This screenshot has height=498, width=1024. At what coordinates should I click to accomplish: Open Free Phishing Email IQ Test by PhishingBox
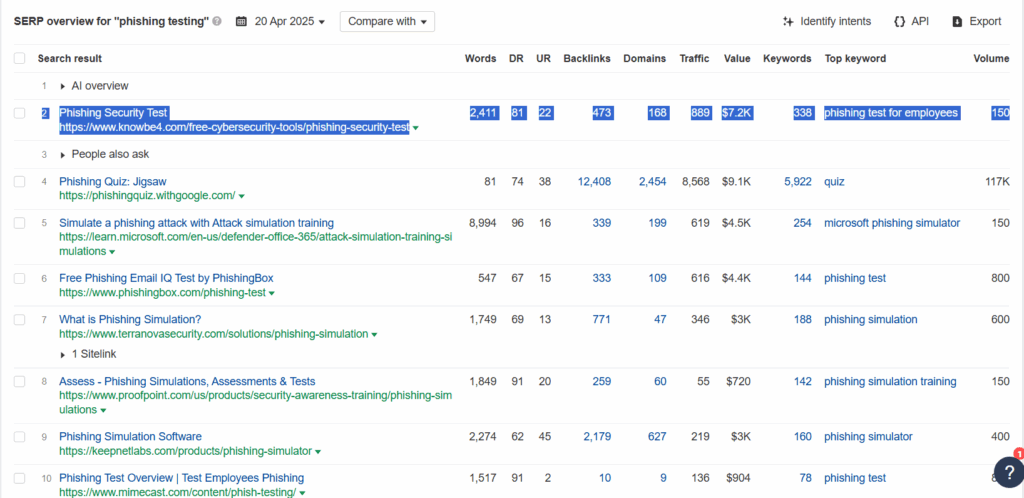pyautogui.click(x=166, y=278)
